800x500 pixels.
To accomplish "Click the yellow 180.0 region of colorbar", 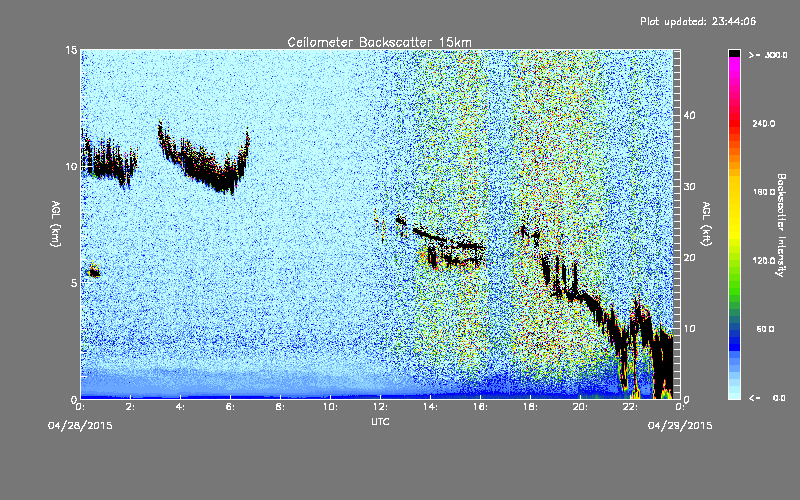I will click(734, 192).
